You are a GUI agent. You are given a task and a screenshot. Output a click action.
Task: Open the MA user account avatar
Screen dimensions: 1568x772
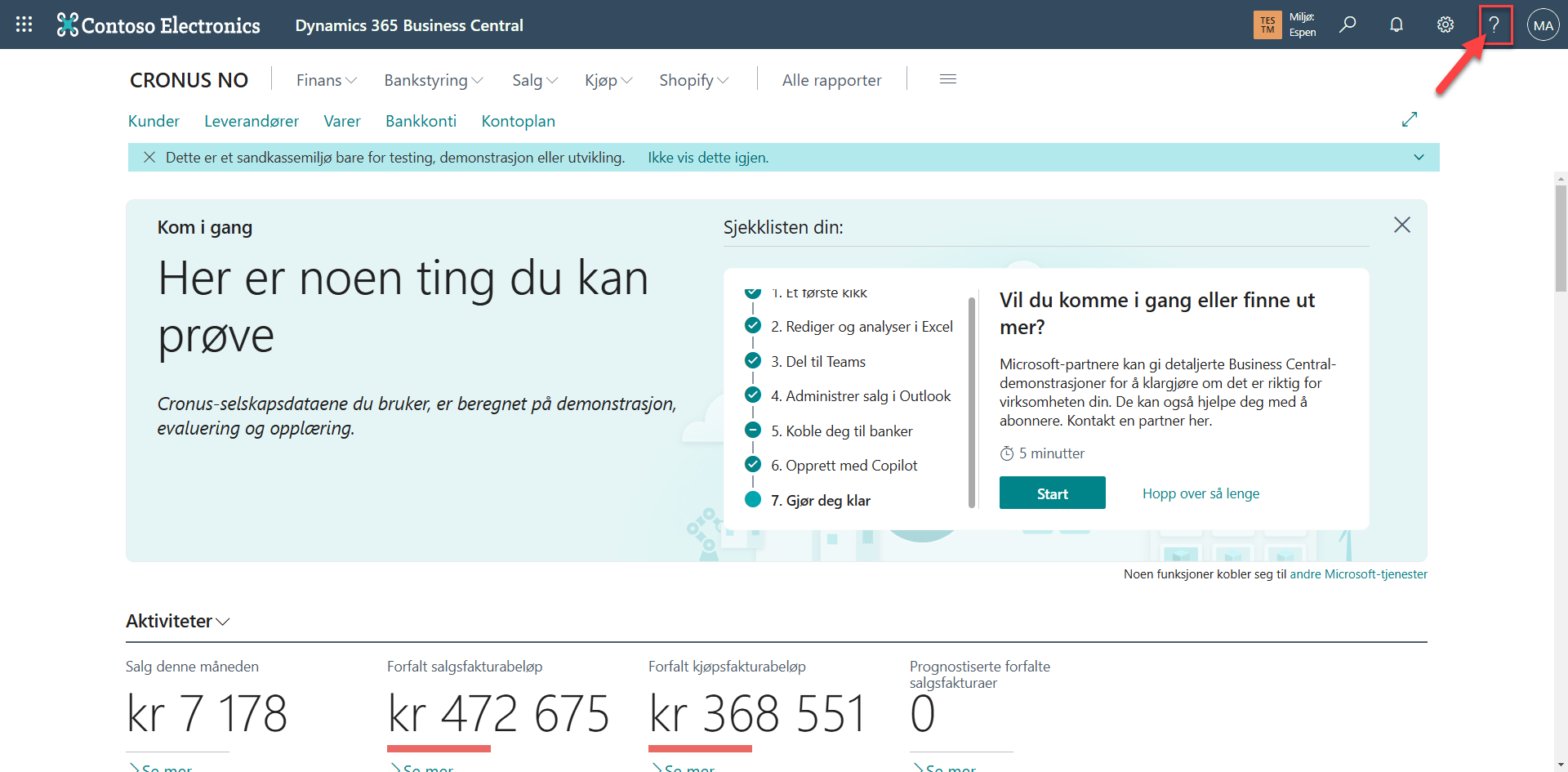coord(1543,25)
